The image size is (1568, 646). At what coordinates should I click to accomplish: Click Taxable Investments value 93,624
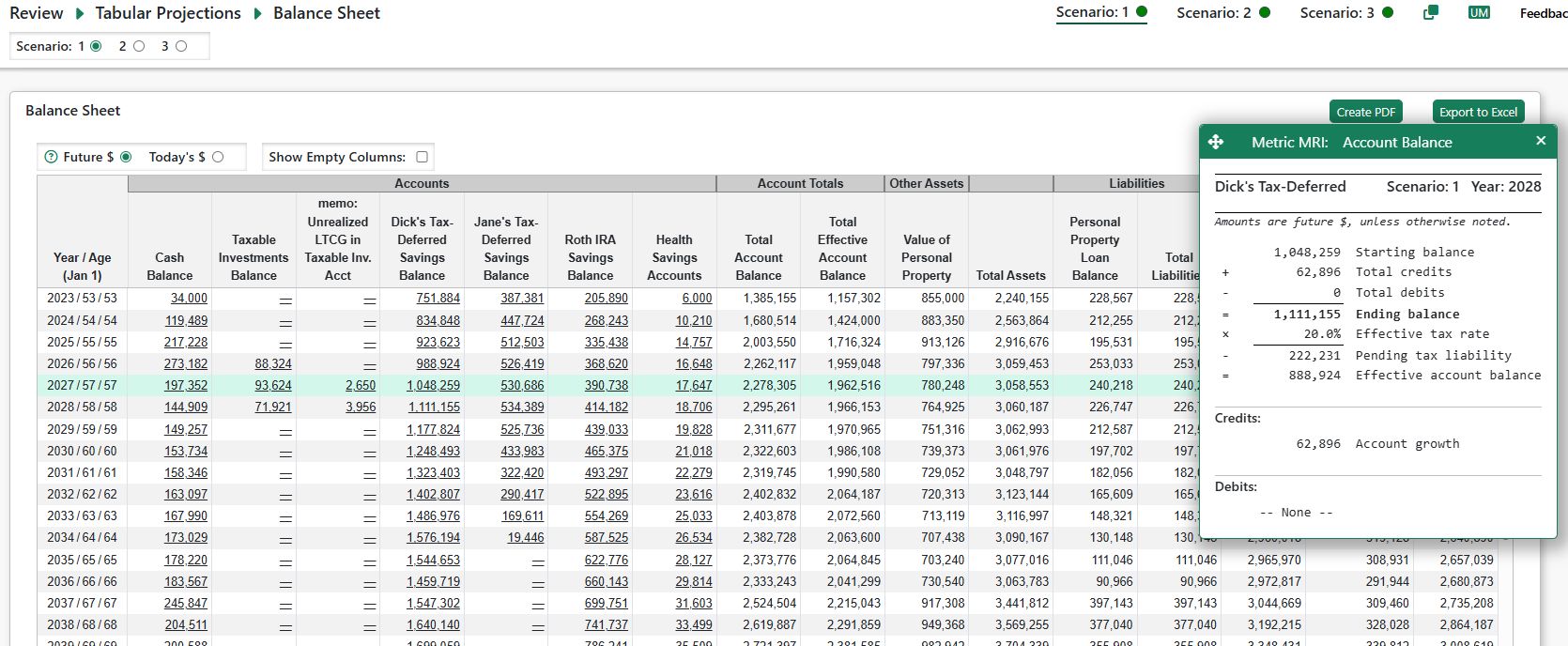(273, 385)
